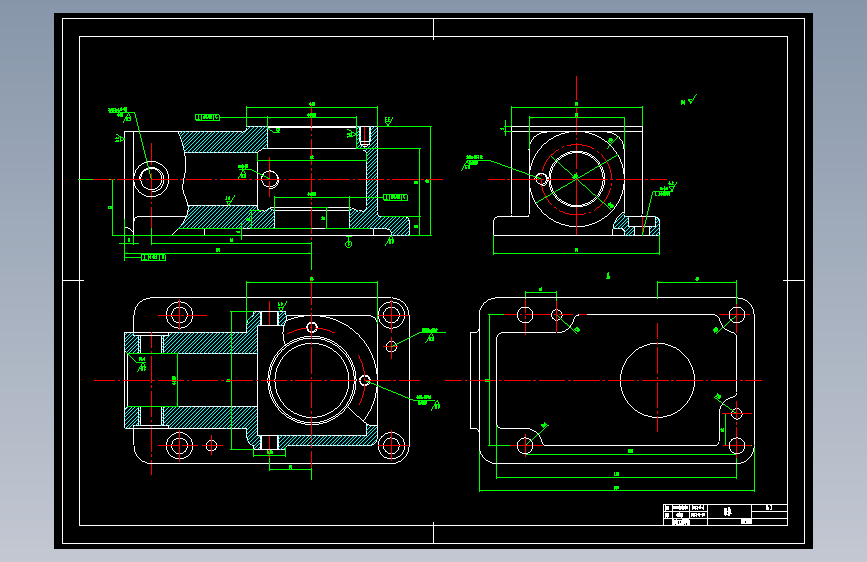
Task: Click the tolerance frame at right side of section view
Action: click(395, 197)
